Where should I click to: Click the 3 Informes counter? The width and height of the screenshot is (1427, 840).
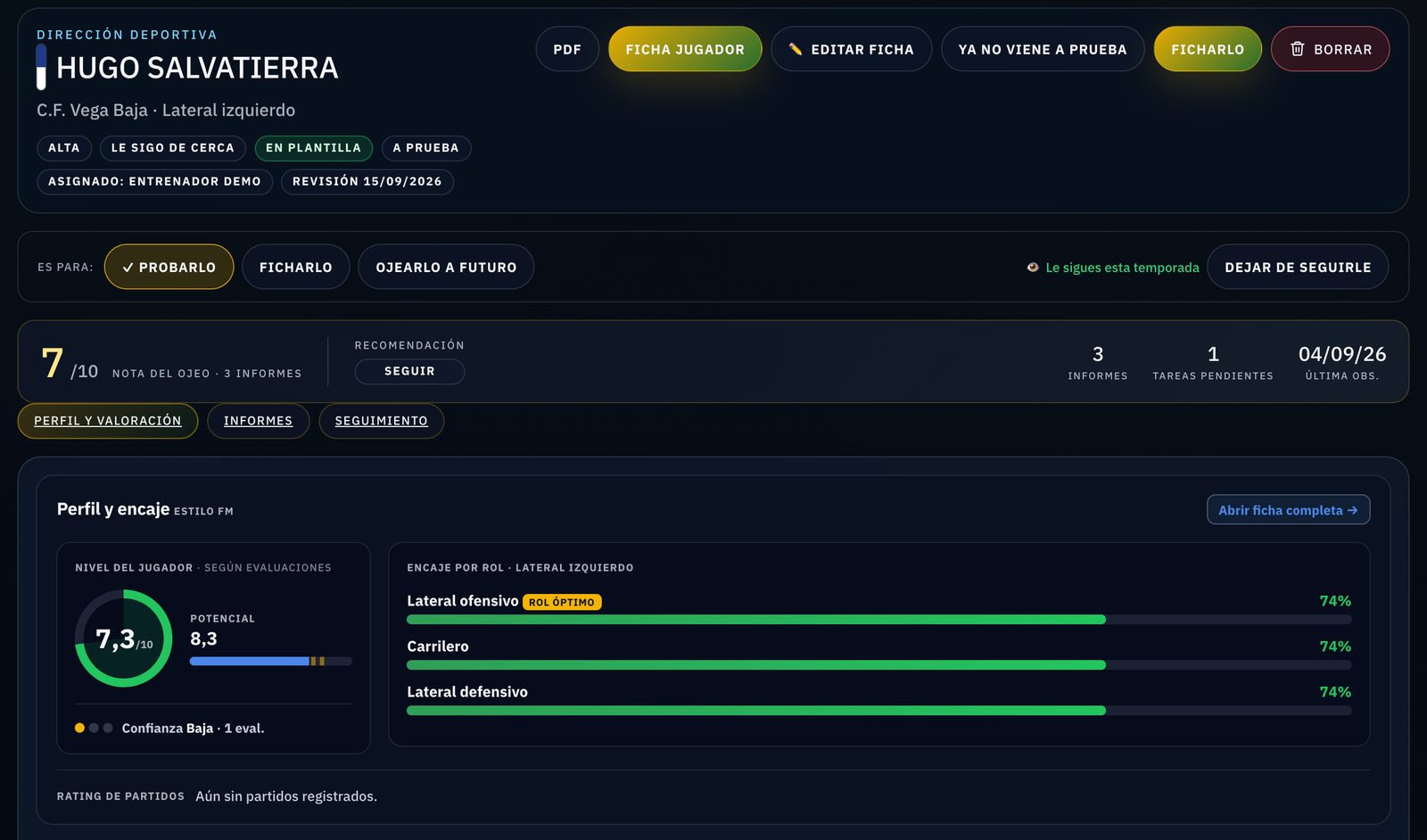tap(1098, 362)
